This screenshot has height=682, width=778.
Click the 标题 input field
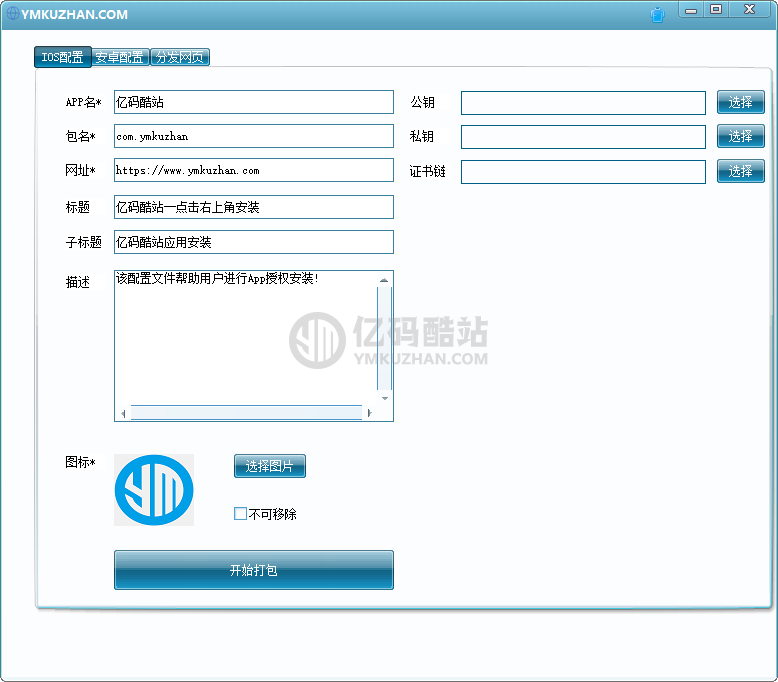click(x=254, y=207)
